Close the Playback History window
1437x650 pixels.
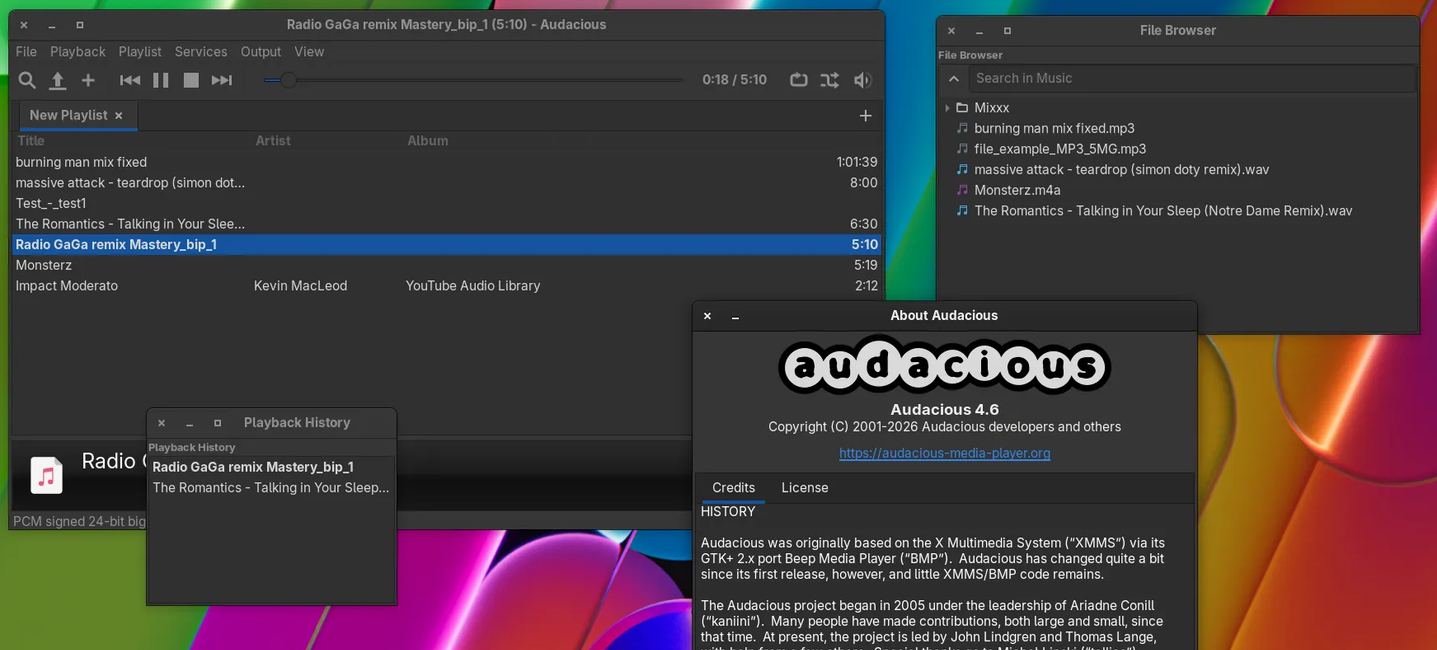pyautogui.click(x=161, y=423)
